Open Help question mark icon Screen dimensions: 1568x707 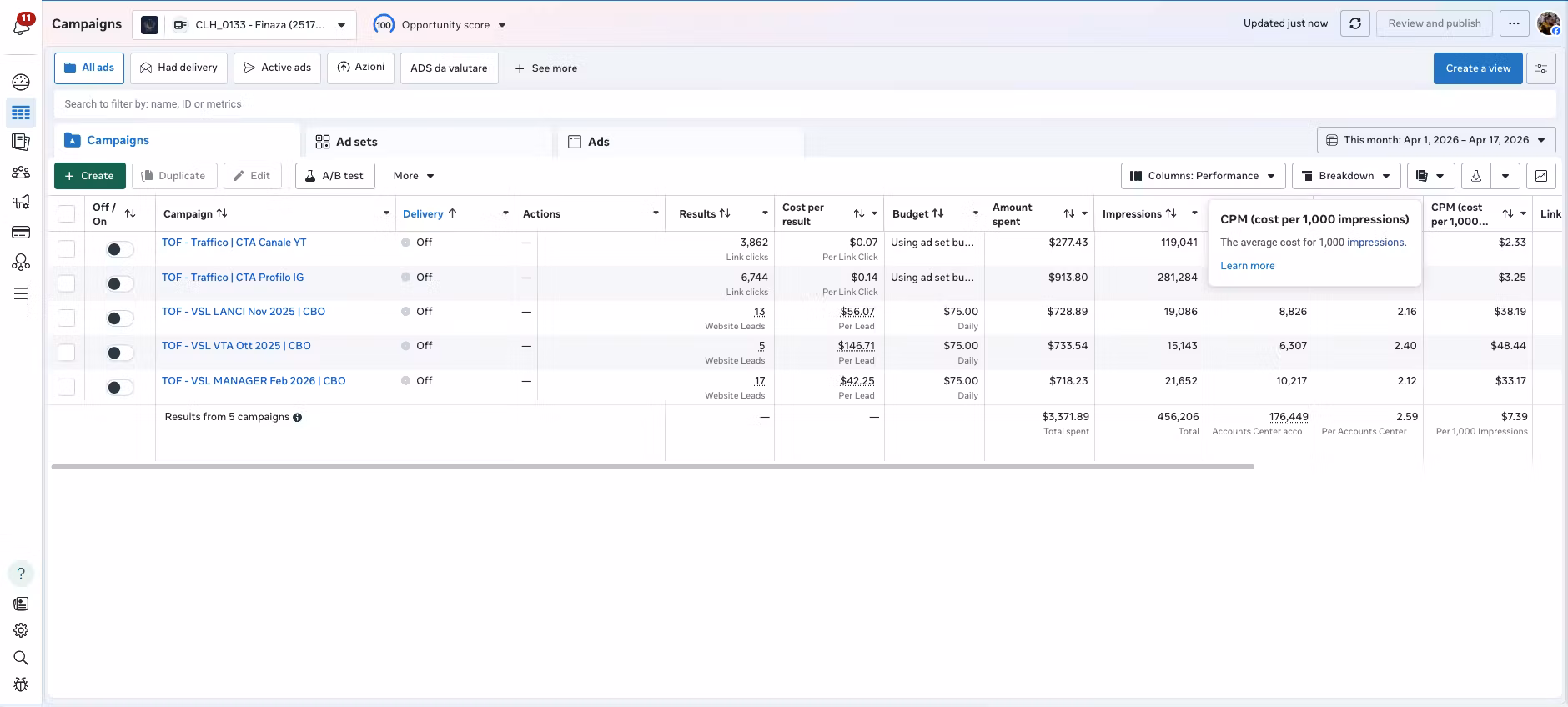(x=21, y=574)
